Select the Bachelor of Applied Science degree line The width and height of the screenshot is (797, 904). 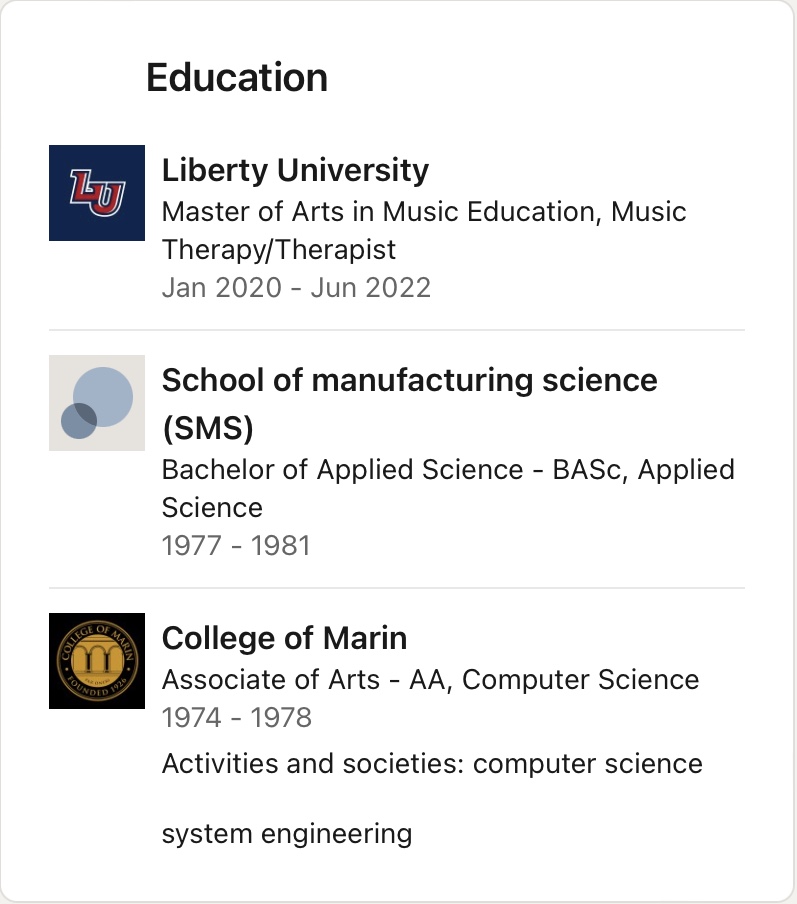[x=448, y=469]
